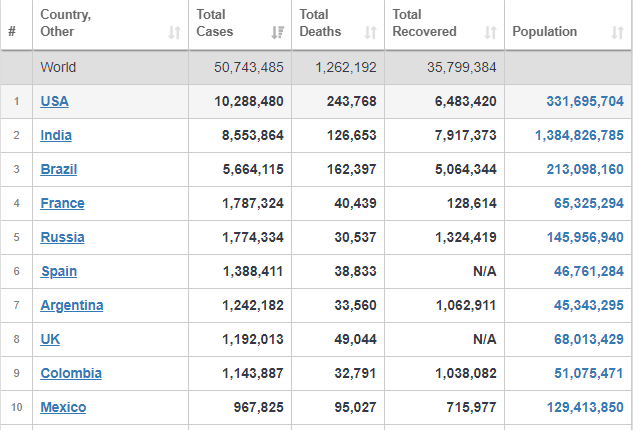This screenshot has width=634, height=430.
Task: Select Spain total cases 1,388,411
Action: pos(253,271)
